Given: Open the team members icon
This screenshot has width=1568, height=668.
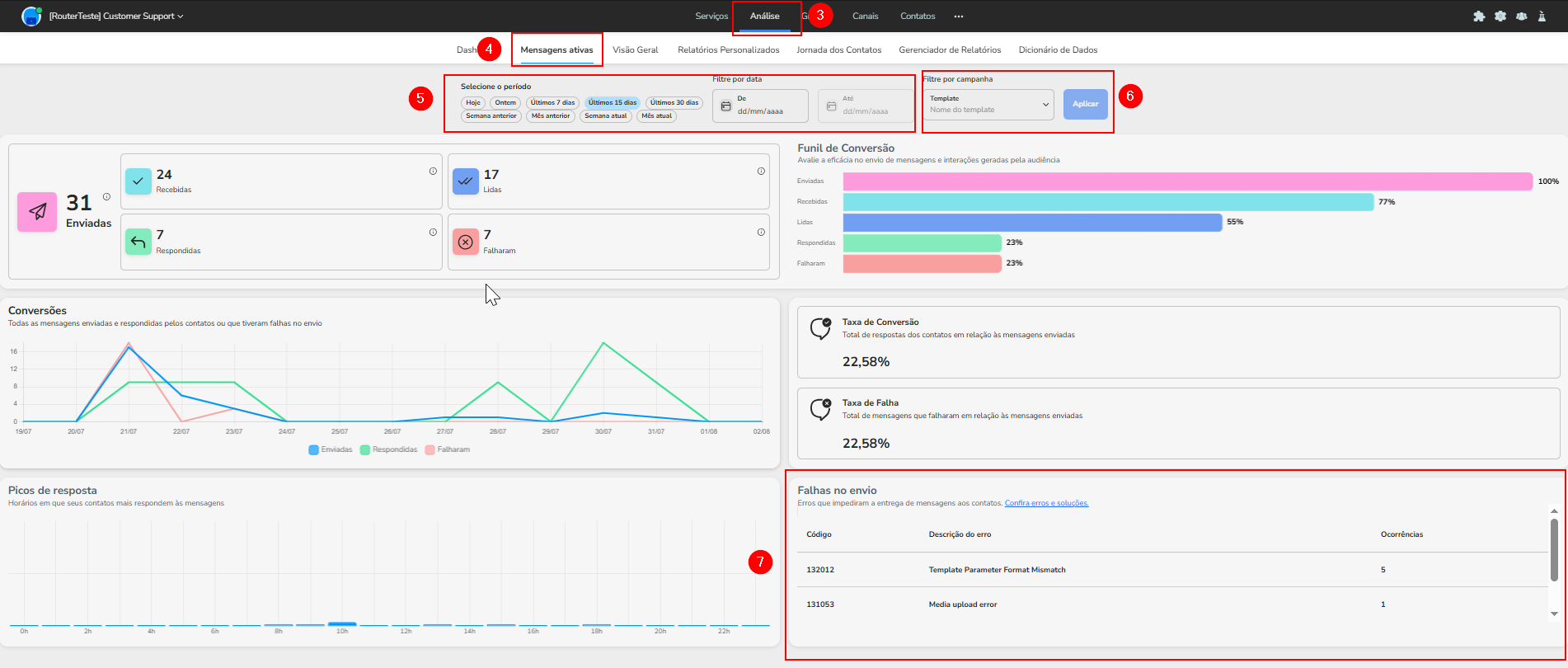Looking at the screenshot, I should [x=1521, y=16].
